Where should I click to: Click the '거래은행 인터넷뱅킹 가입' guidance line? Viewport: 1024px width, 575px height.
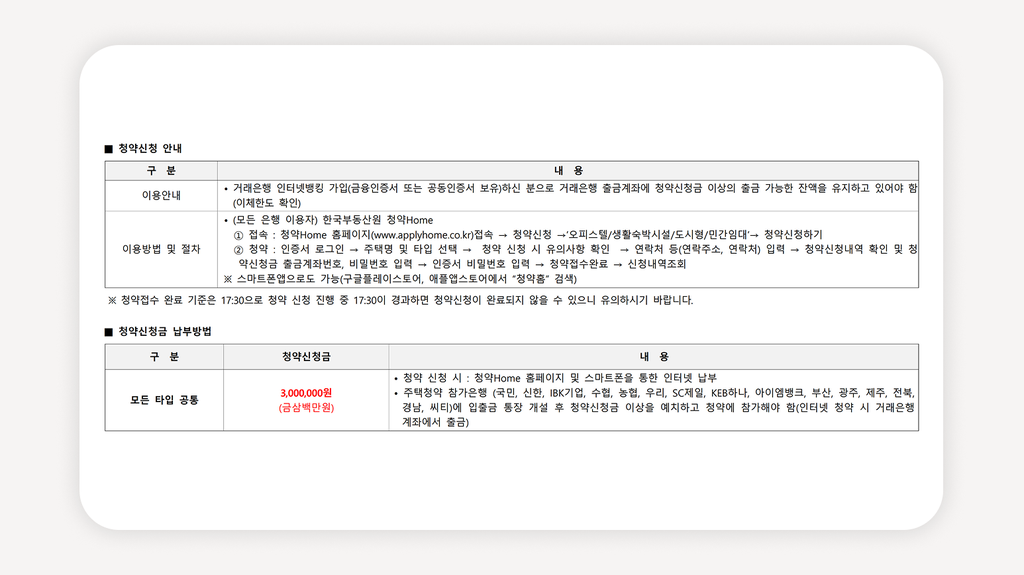point(571,188)
